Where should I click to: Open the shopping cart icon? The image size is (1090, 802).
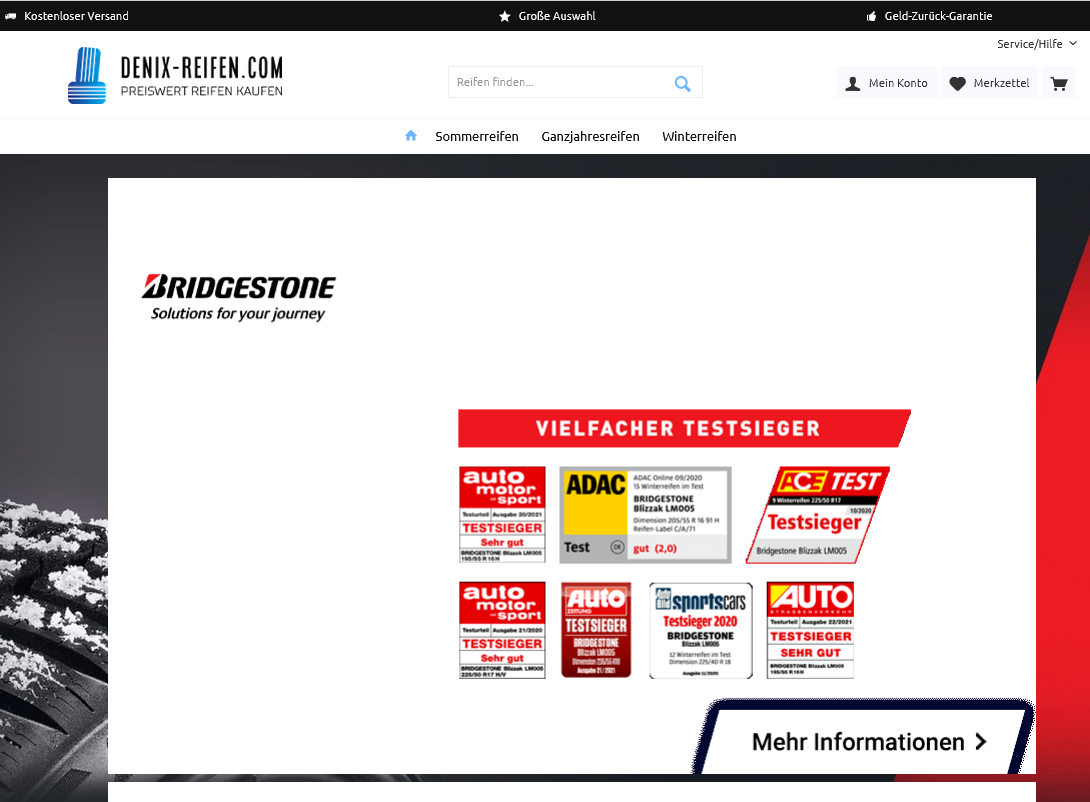(x=1059, y=83)
